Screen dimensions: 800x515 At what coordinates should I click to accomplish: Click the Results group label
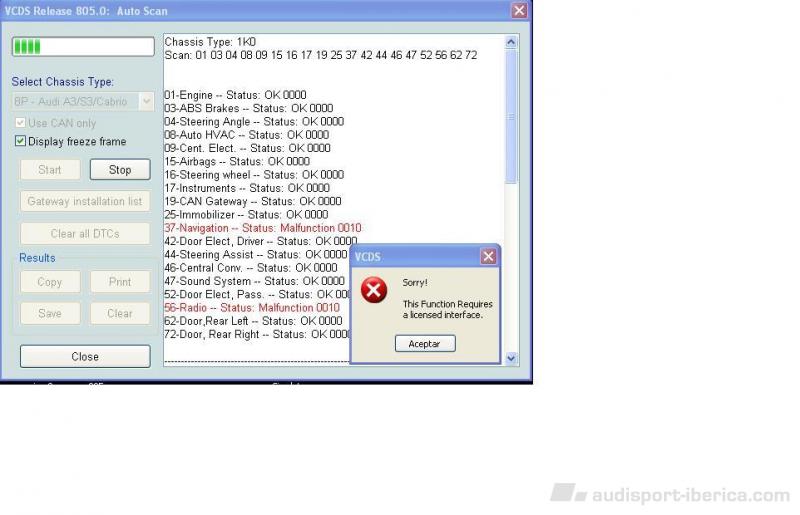(37, 258)
